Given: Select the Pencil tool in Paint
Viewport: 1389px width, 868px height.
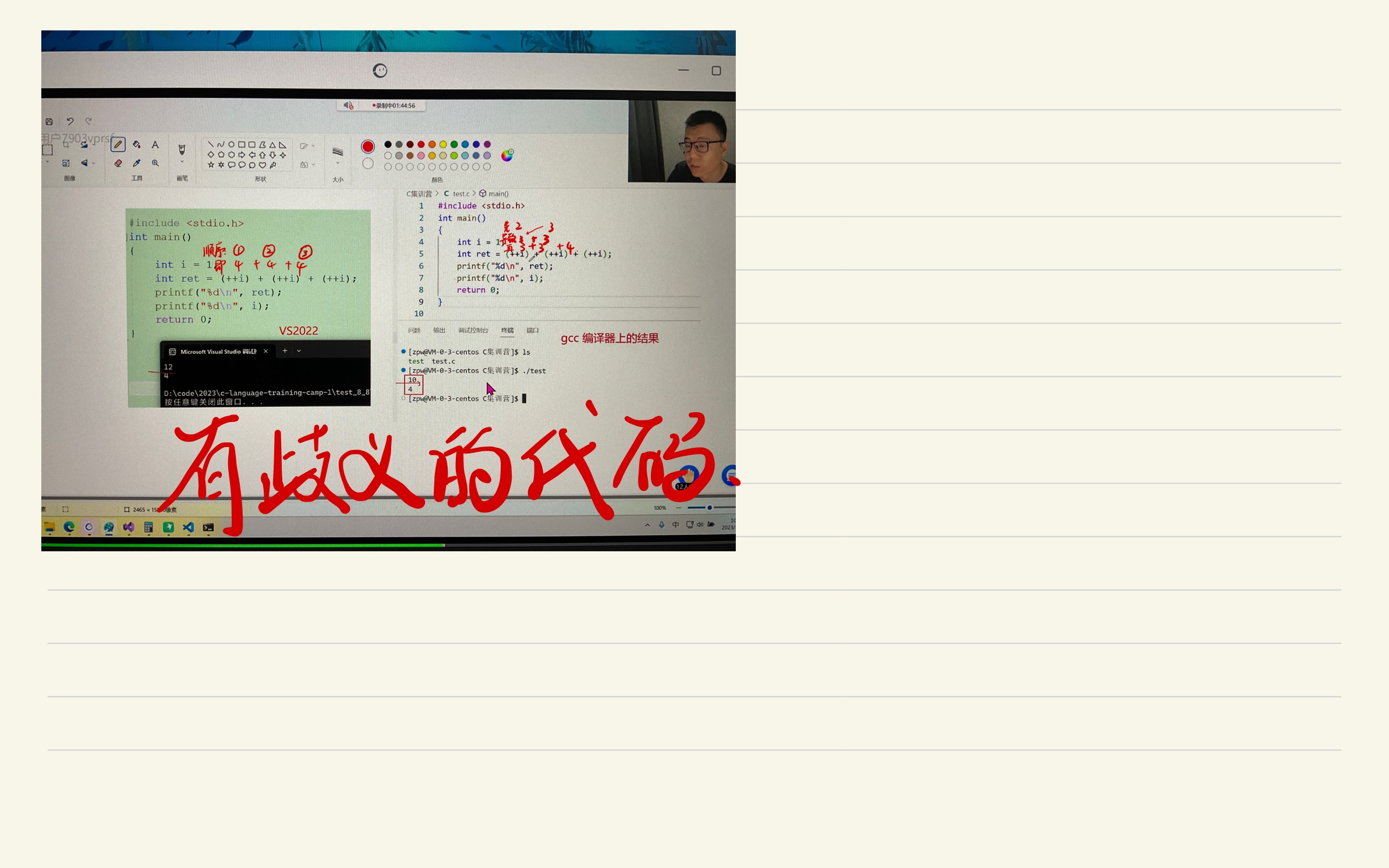Looking at the screenshot, I should coord(119,145).
